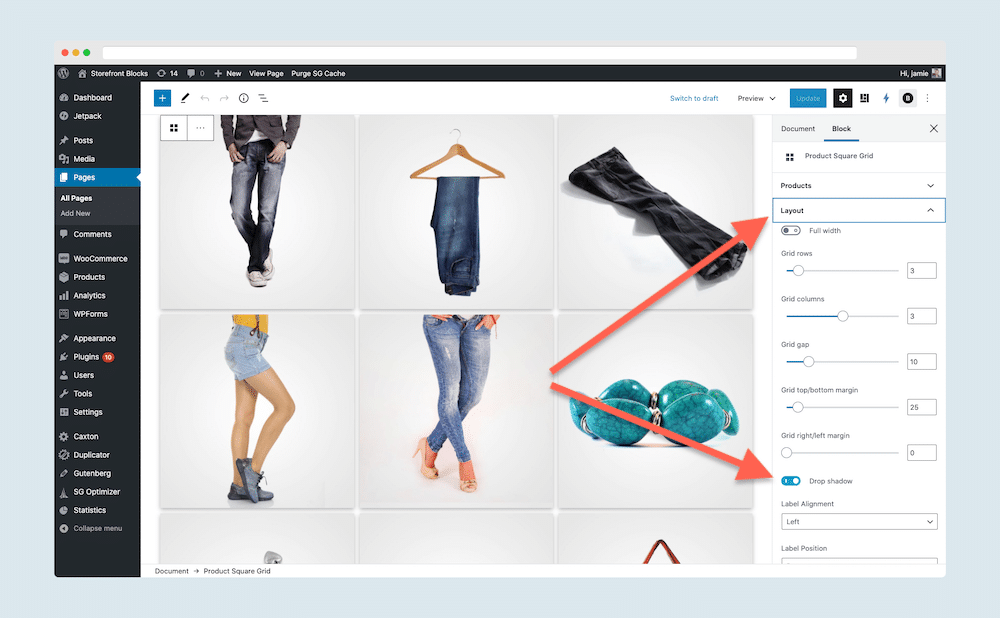Click View Page link

pyautogui.click(x=266, y=73)
